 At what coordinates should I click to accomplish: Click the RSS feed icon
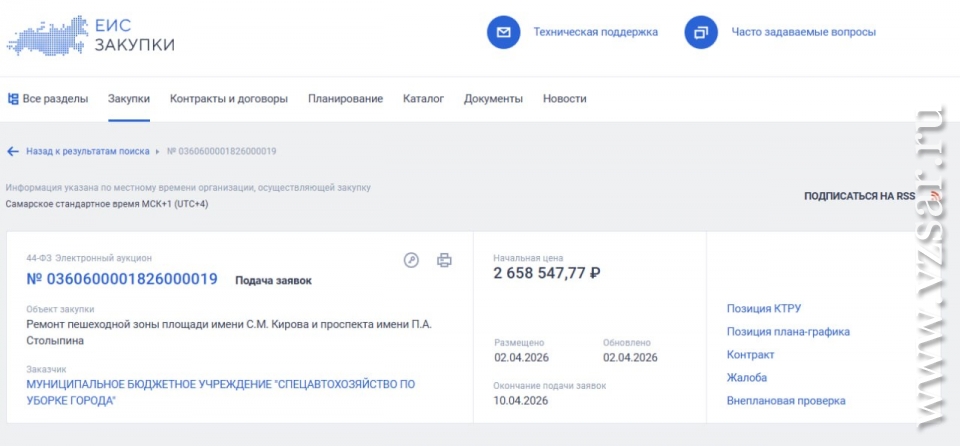(x=934, y=196)
